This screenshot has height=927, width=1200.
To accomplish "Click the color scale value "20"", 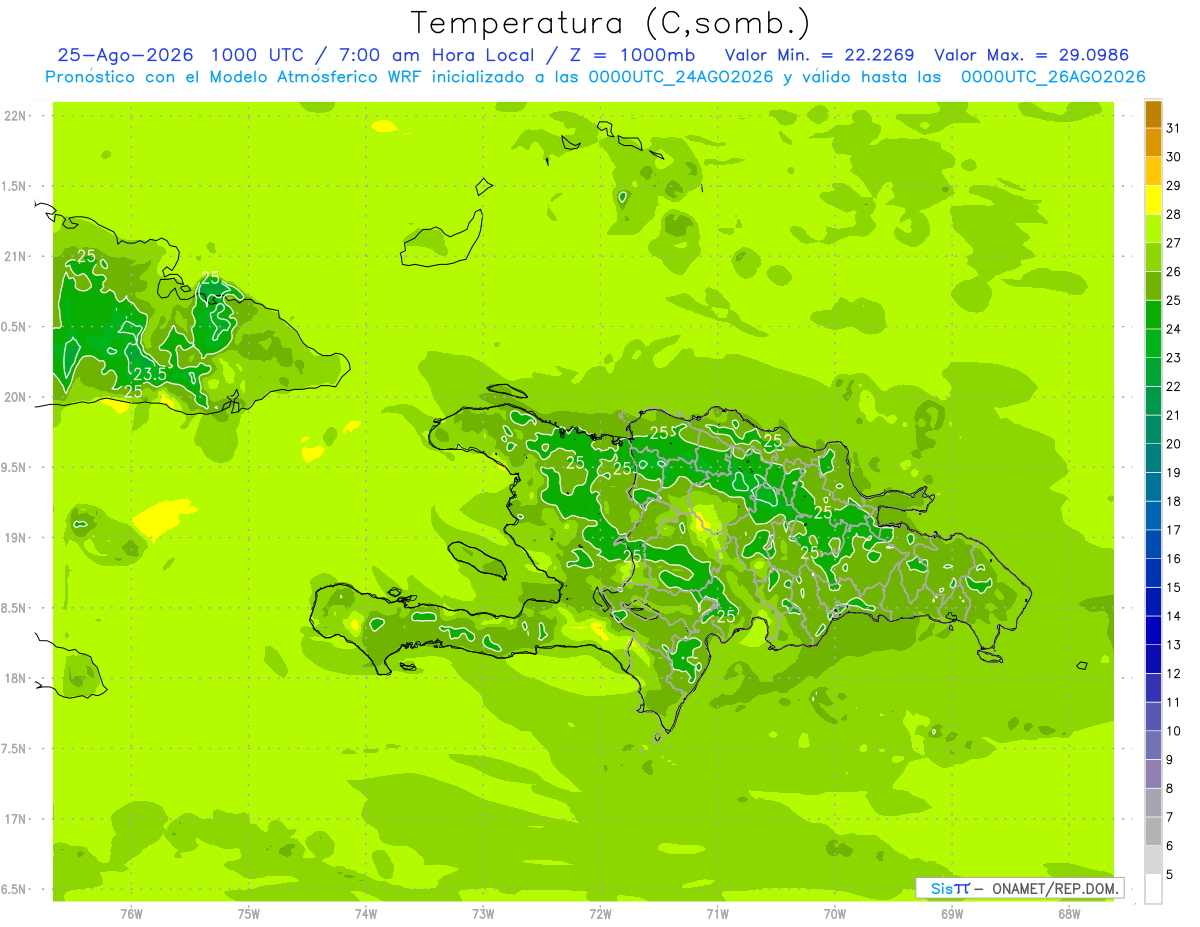I will 1174,444.
